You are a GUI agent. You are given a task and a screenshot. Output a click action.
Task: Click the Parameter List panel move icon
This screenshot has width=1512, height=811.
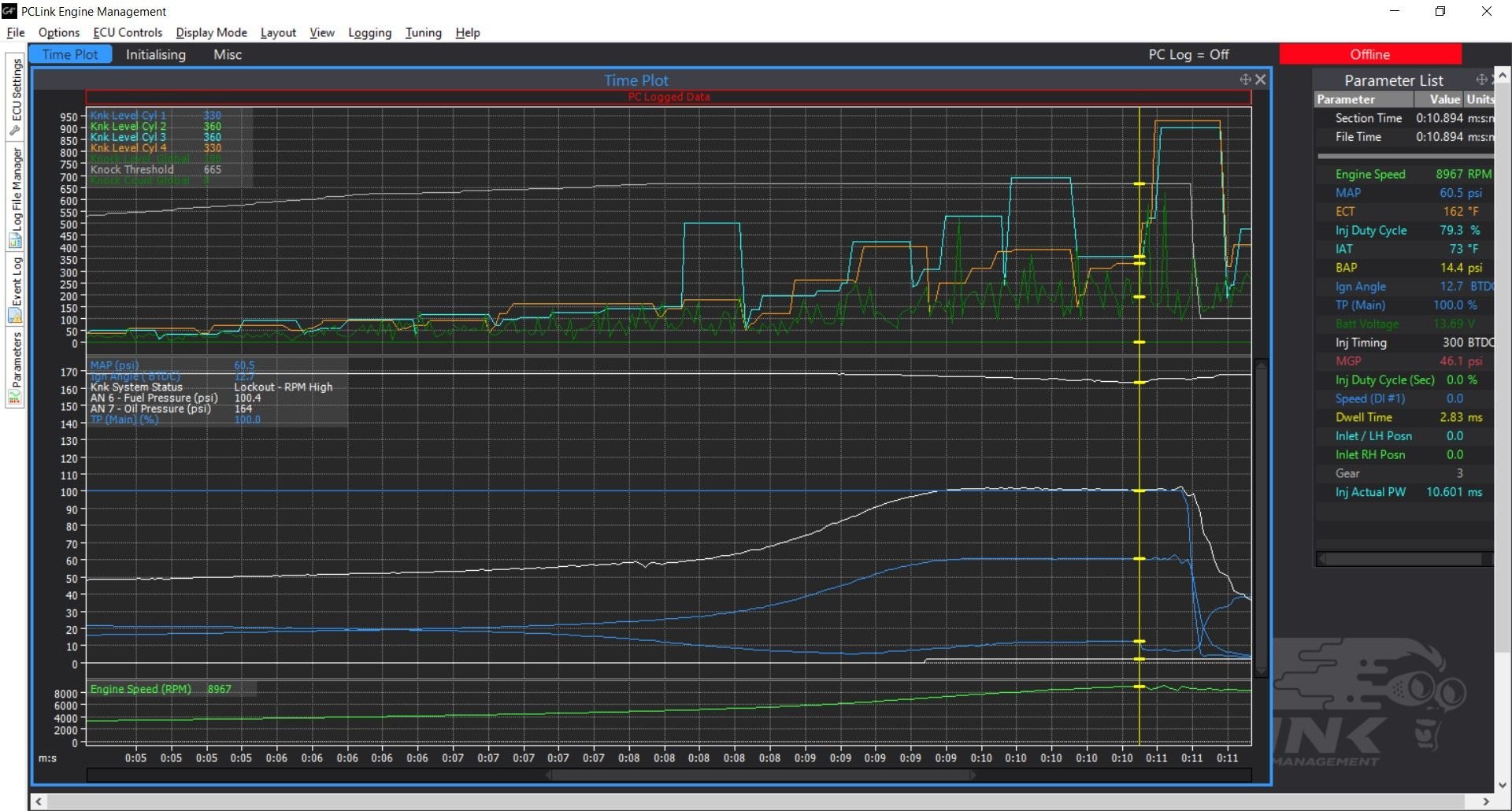click(1481, 80)
